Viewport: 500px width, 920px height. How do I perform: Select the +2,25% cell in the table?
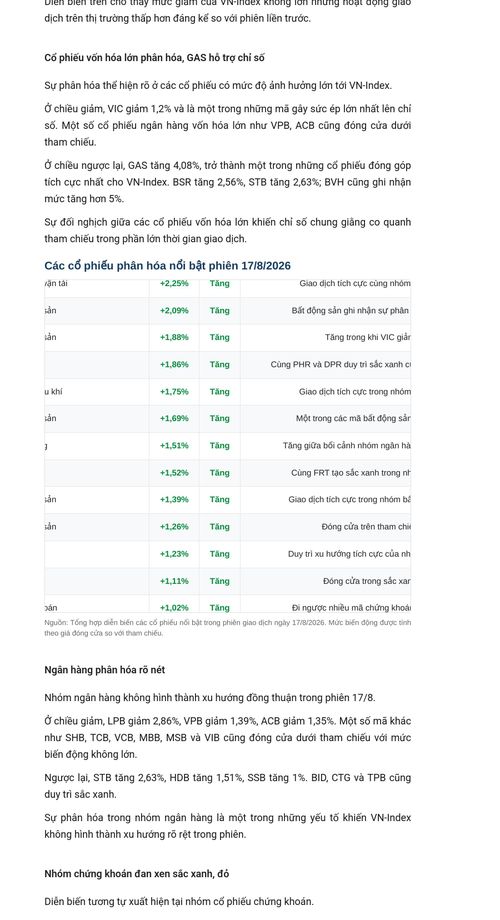coord(174,283)
